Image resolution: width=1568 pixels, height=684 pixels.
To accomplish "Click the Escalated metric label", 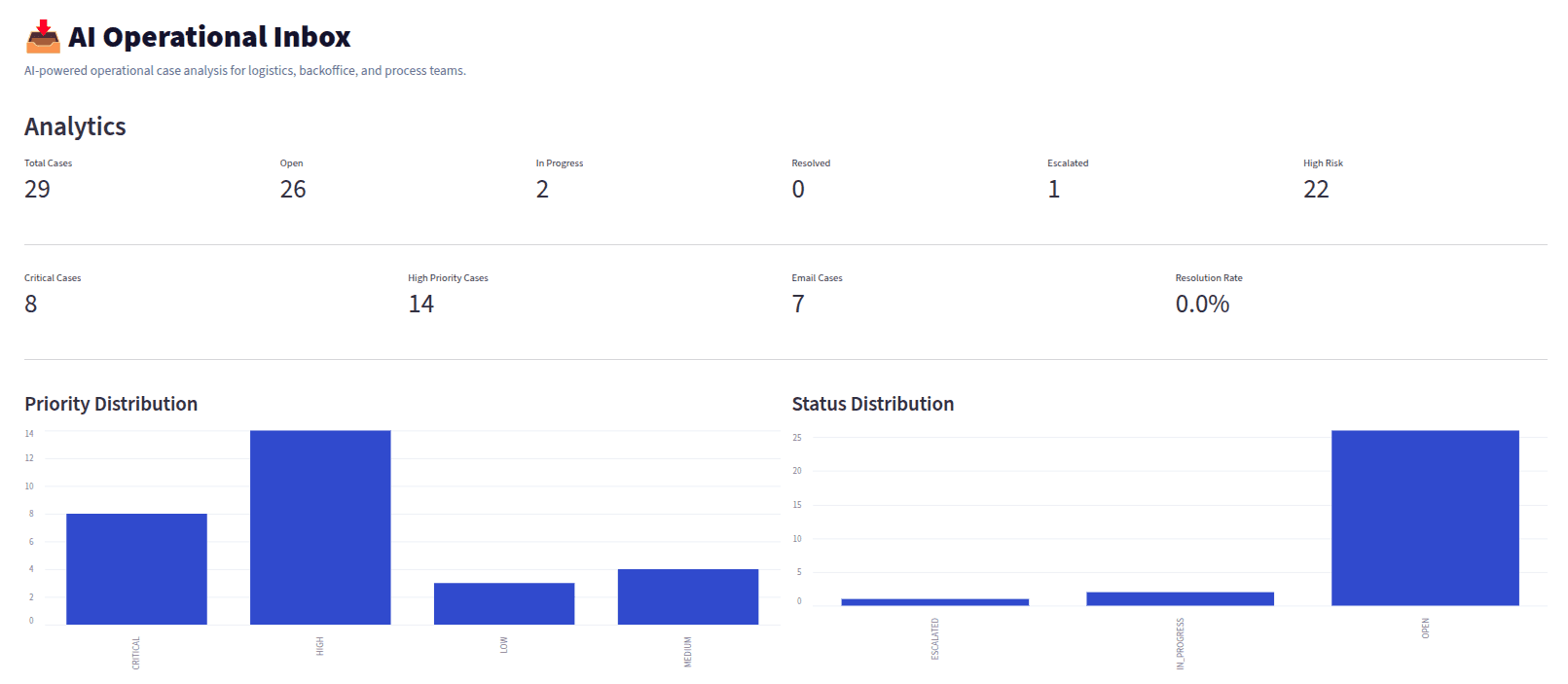I will [1068, 163].
